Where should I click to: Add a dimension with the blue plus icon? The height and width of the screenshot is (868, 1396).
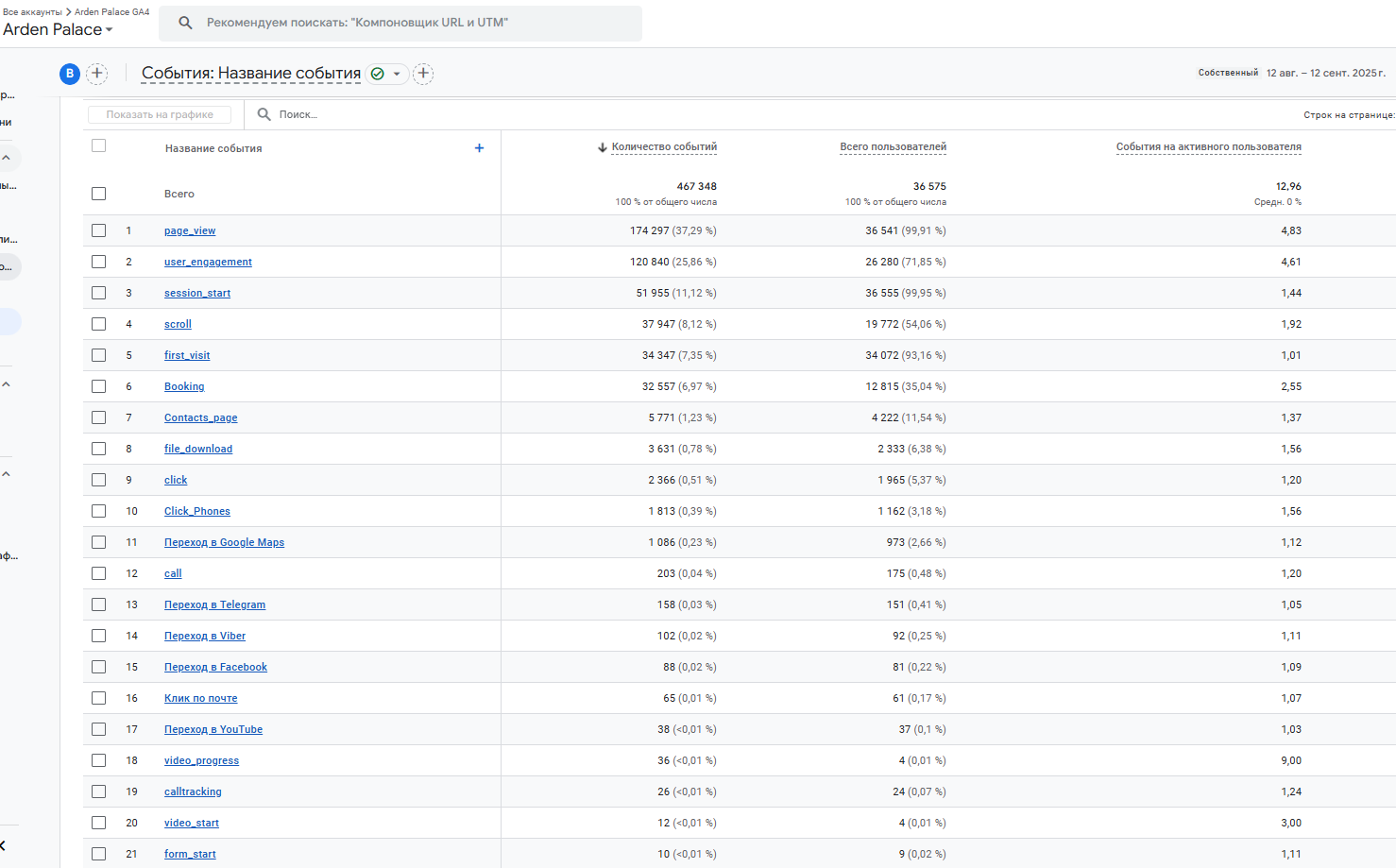pos(479,148)
